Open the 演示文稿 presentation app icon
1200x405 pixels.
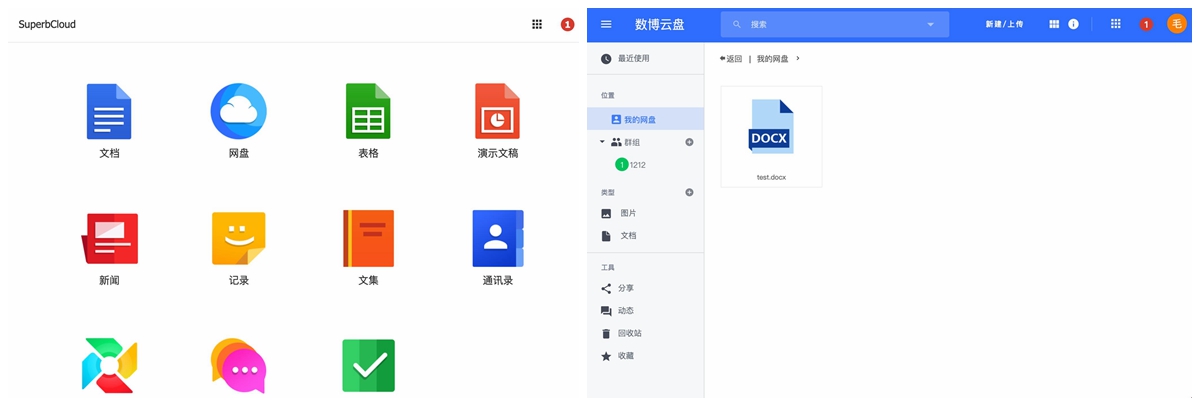click(497, 111)
